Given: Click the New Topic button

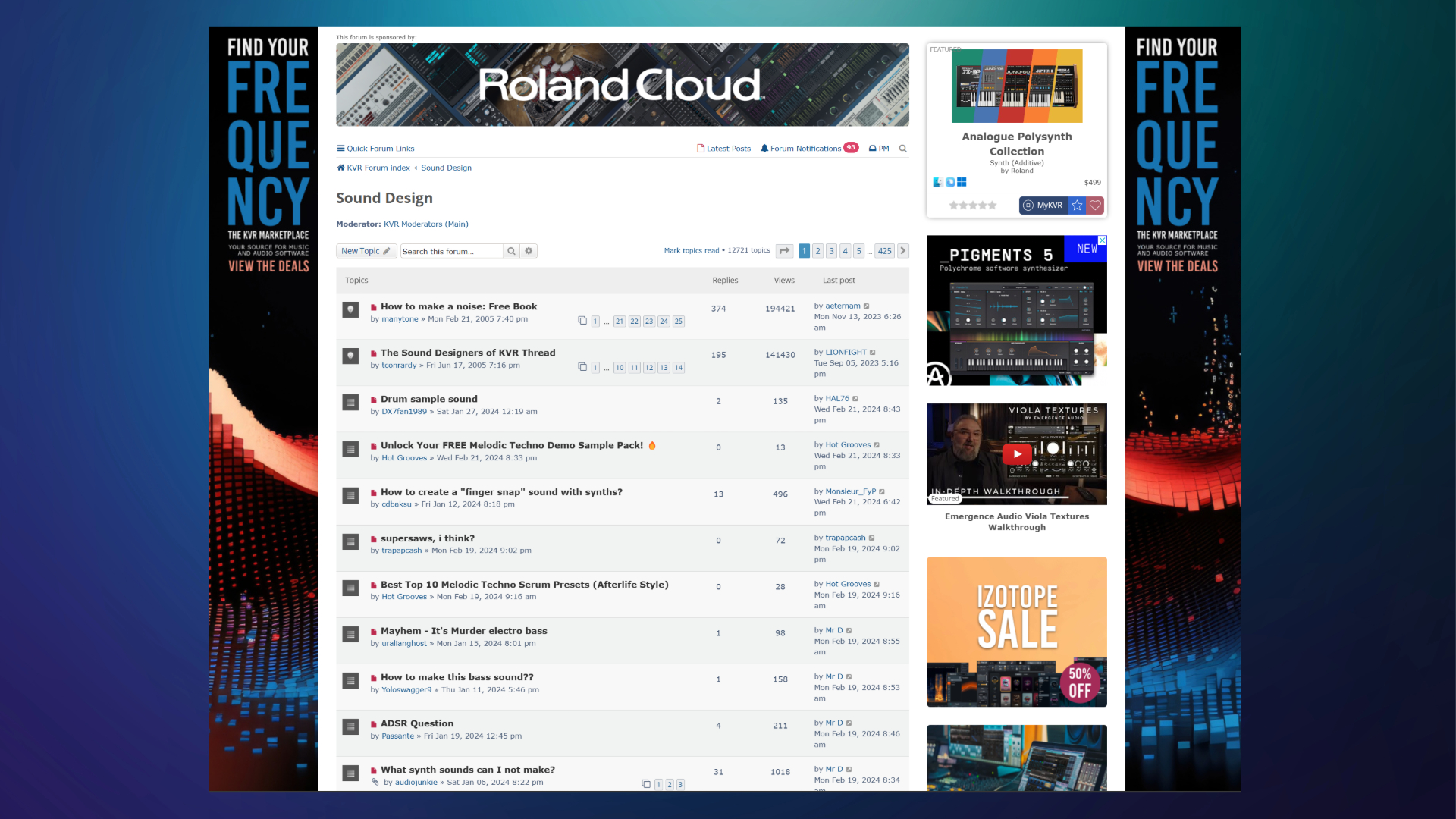Looking at the screenshot, I should 366,251.
